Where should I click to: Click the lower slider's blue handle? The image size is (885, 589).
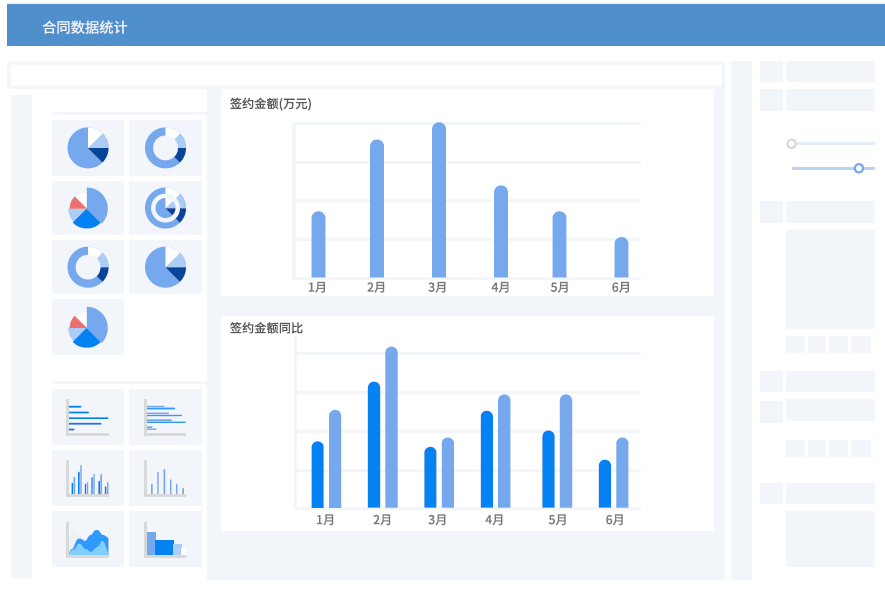pyautogui.click(x=858, y=168)
